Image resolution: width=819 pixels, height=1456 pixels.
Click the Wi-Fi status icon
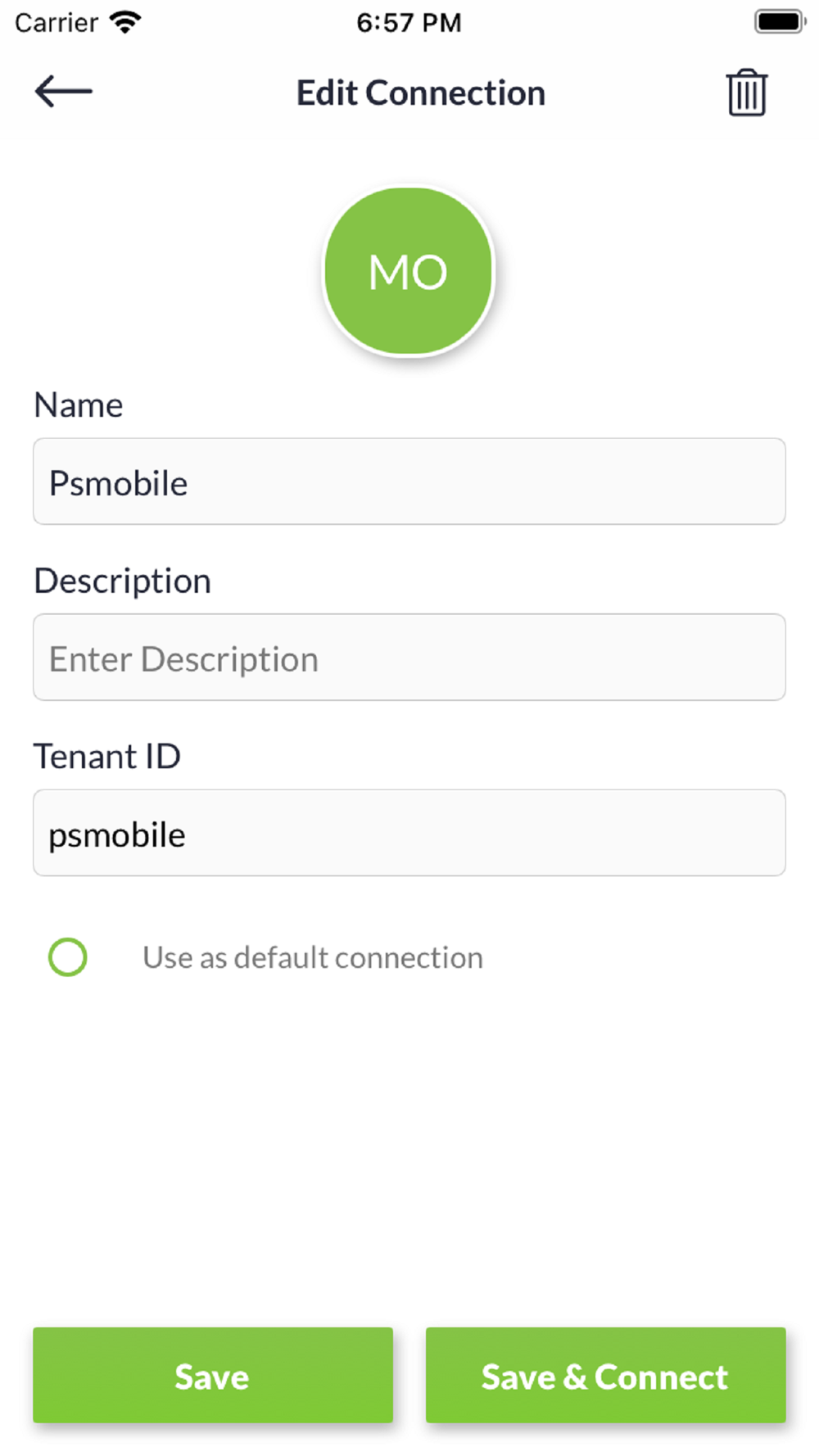[125, 22]
